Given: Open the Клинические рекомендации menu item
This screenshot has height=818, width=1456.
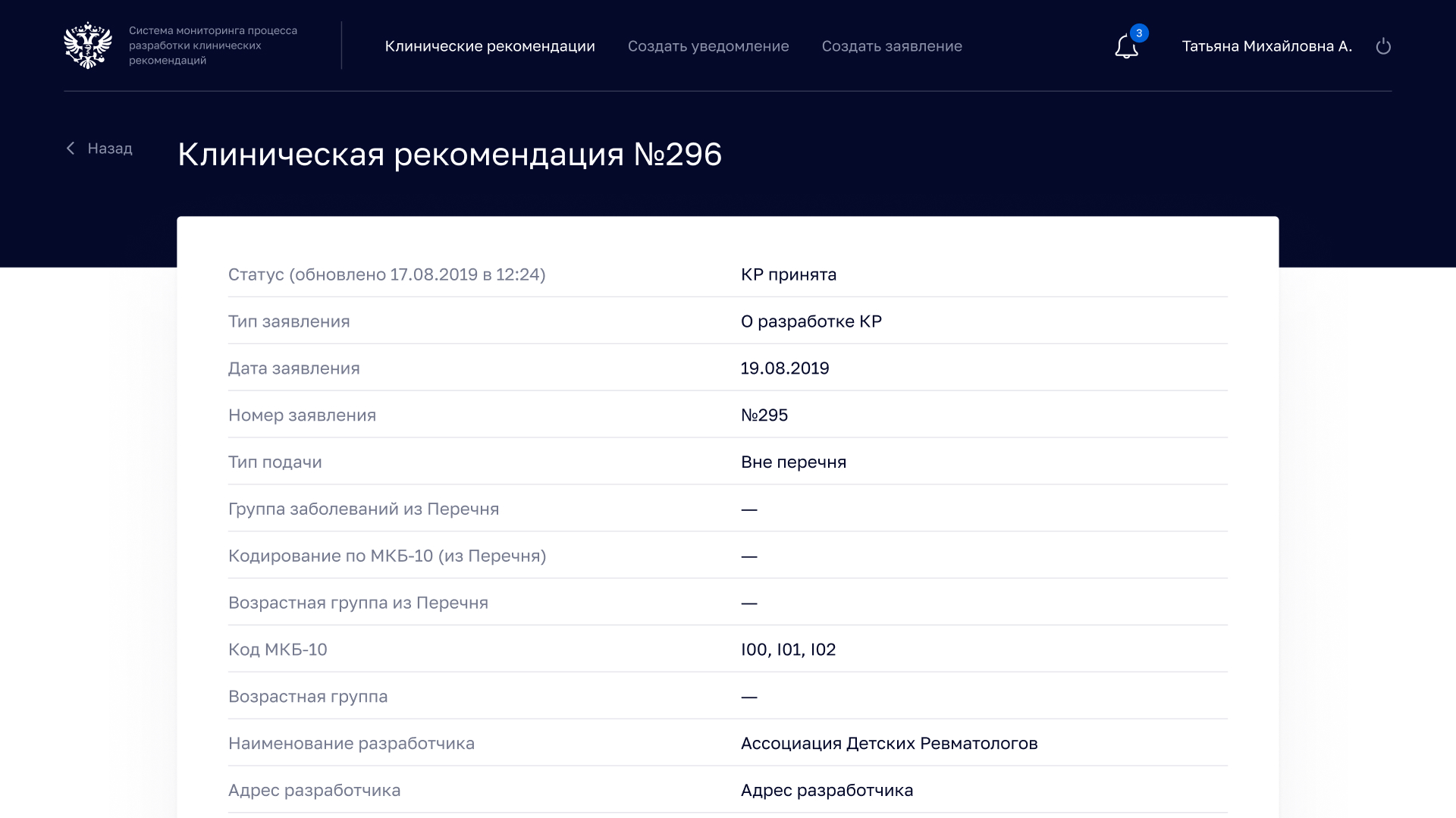Looking at the screenshot, I should [490, 46].
